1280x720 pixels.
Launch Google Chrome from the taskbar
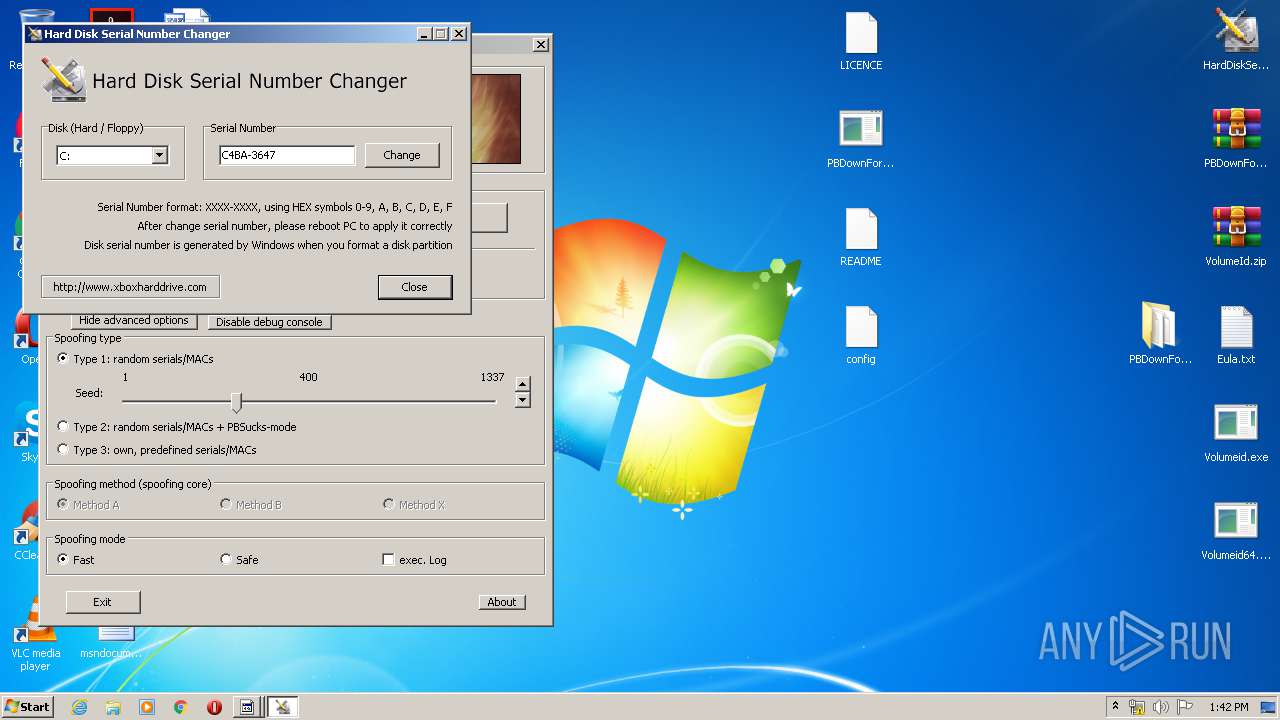[x=181, y=707]
